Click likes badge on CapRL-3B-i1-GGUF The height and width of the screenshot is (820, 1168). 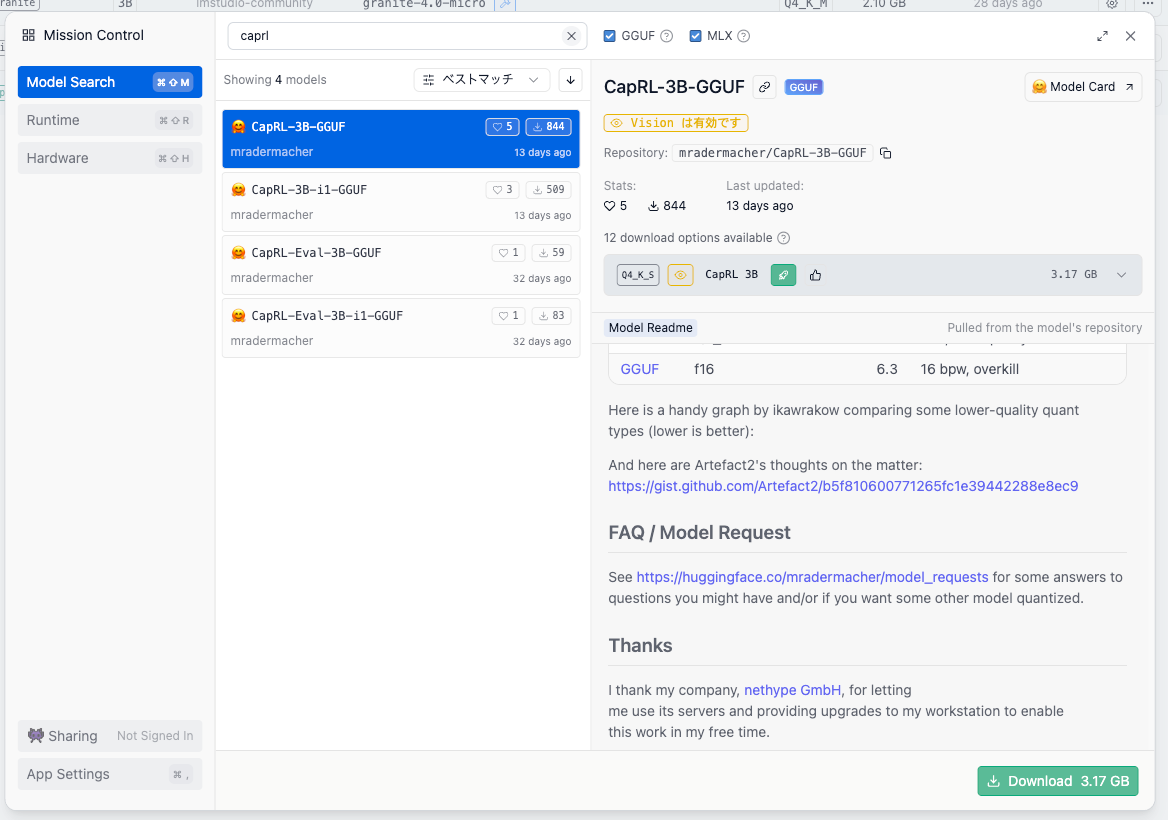(503, 189)
